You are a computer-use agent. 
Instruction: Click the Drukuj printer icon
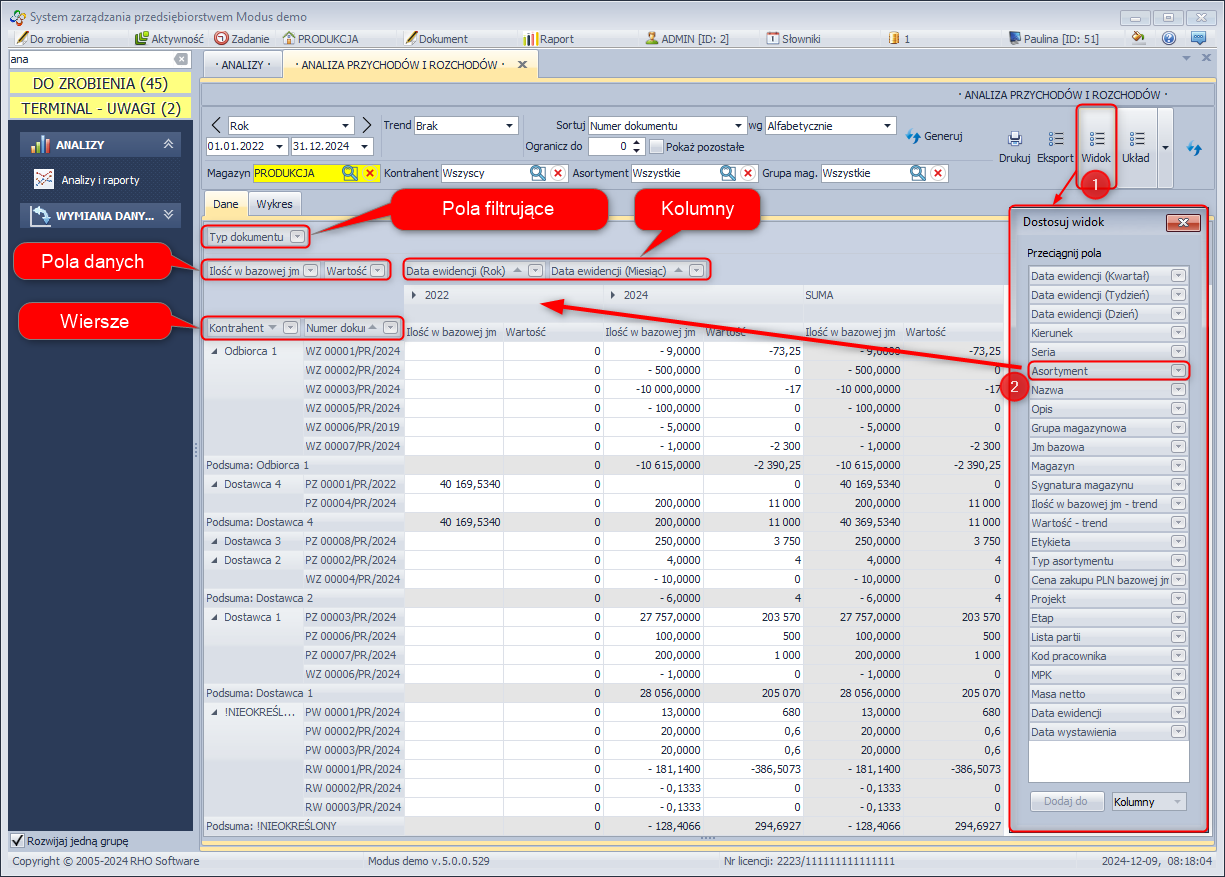1014,140
